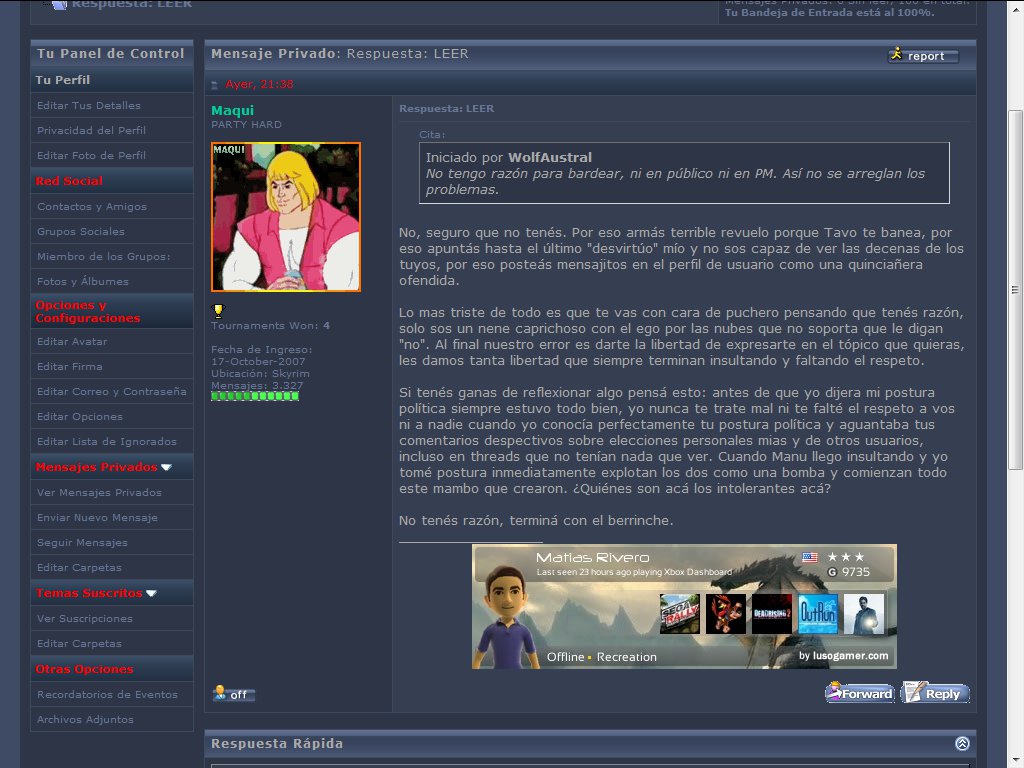Click the Otras Opciones section header
1024x768 pixels.
pos(112,669)
